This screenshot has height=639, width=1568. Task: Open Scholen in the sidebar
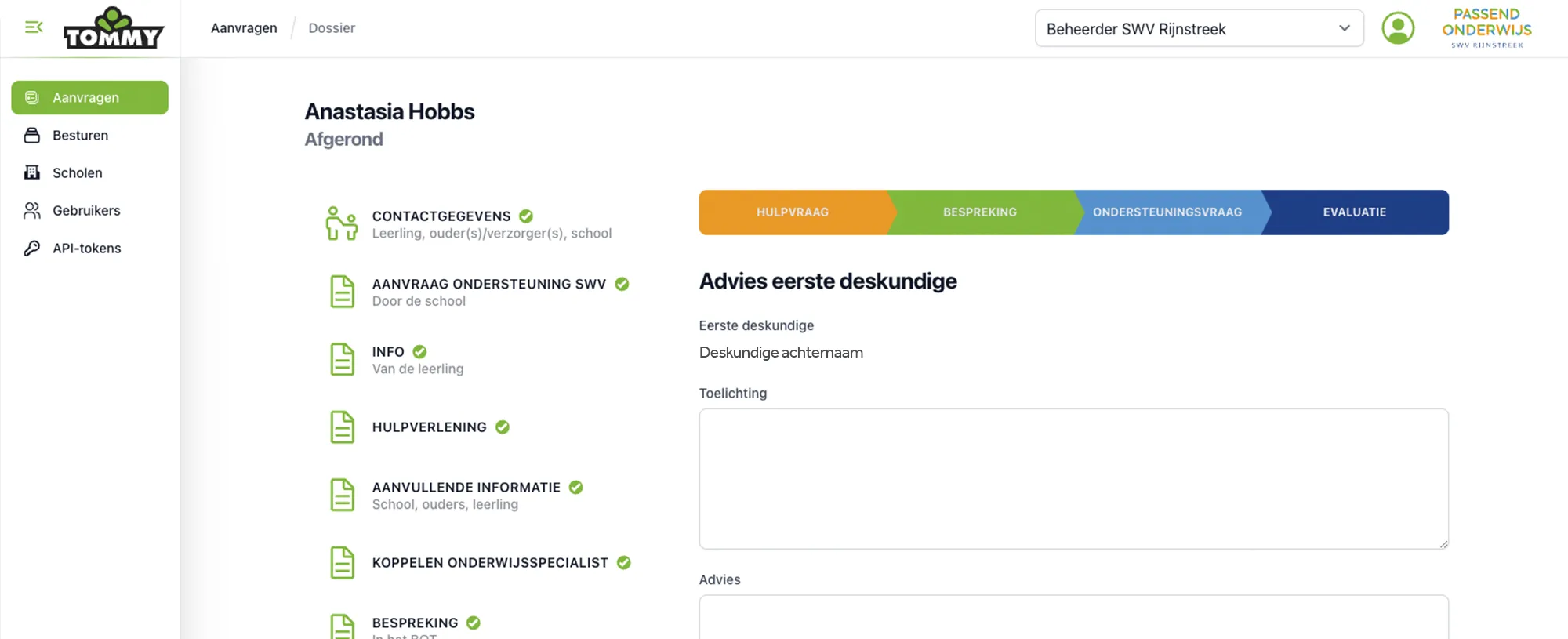(77, 173)
